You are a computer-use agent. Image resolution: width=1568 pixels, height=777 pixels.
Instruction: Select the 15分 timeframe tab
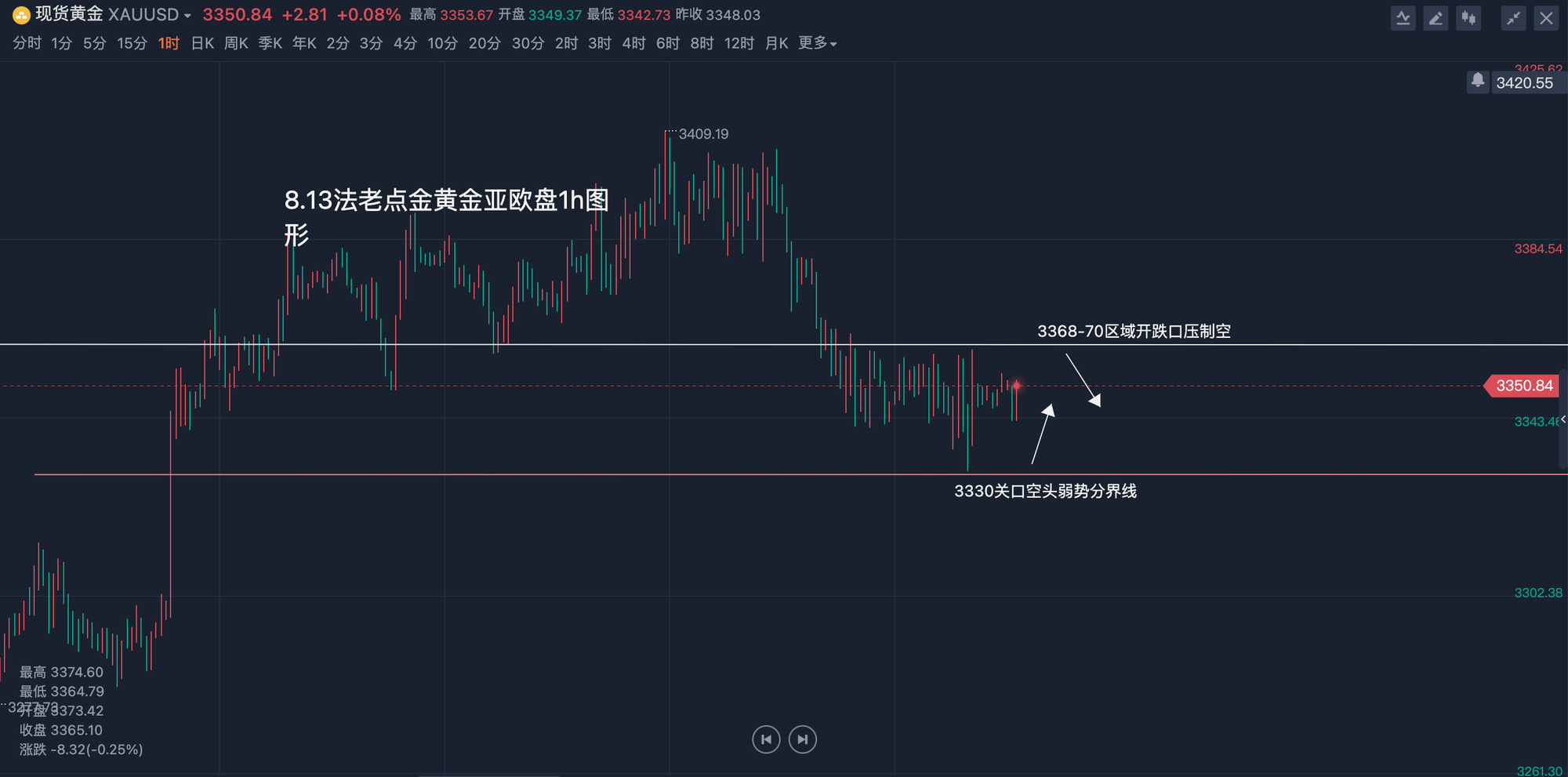132,43
